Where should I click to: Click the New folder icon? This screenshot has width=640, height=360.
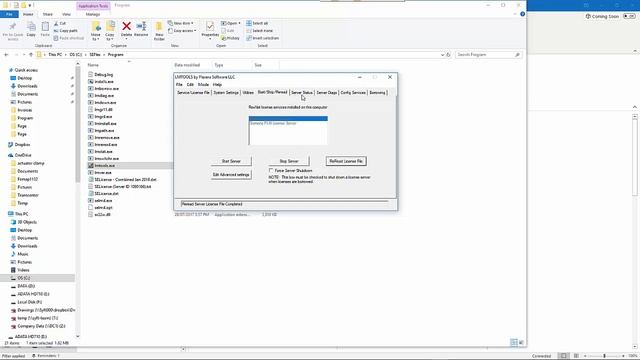(159, 27)
